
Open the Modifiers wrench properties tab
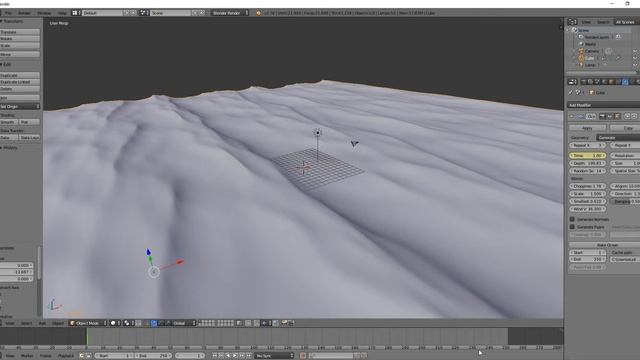pyautogui.click(x=625, y=82)
